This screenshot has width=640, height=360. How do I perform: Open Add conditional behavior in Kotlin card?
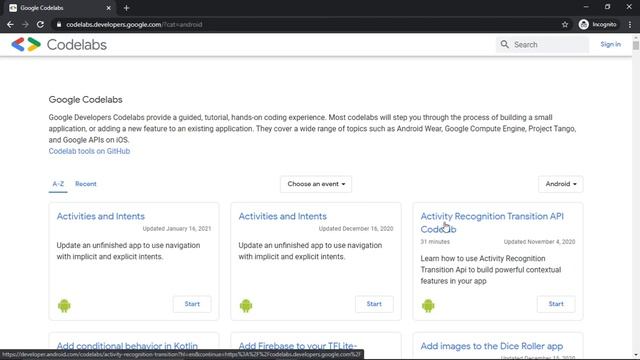(127, 346)
